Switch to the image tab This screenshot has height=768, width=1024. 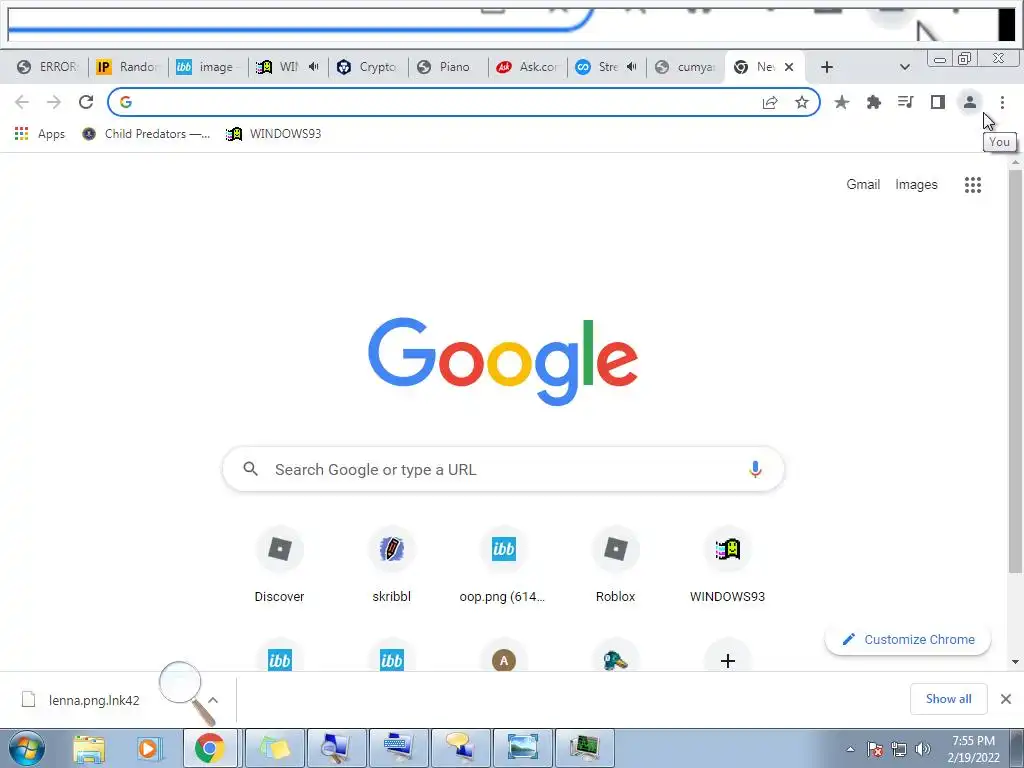click(208, 67)
